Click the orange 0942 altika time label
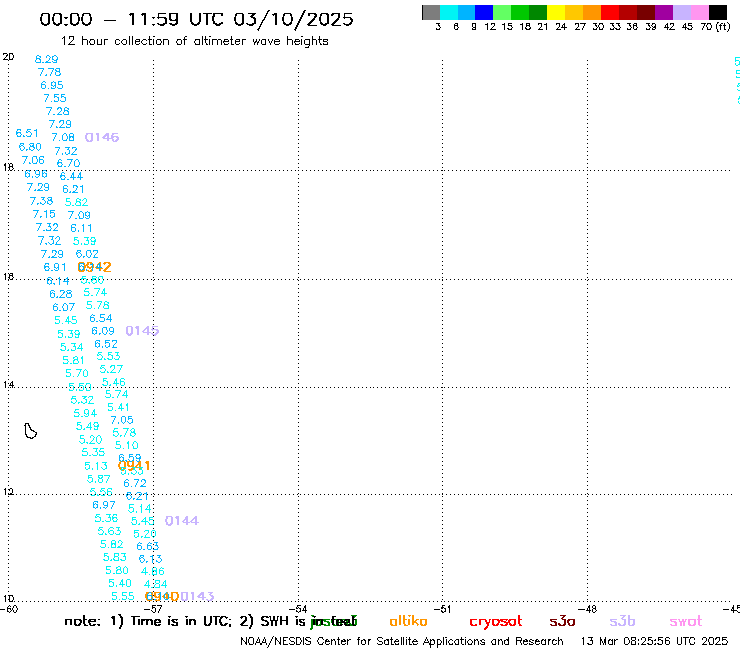This screenshot has width=740, height=650. [94, 267]
